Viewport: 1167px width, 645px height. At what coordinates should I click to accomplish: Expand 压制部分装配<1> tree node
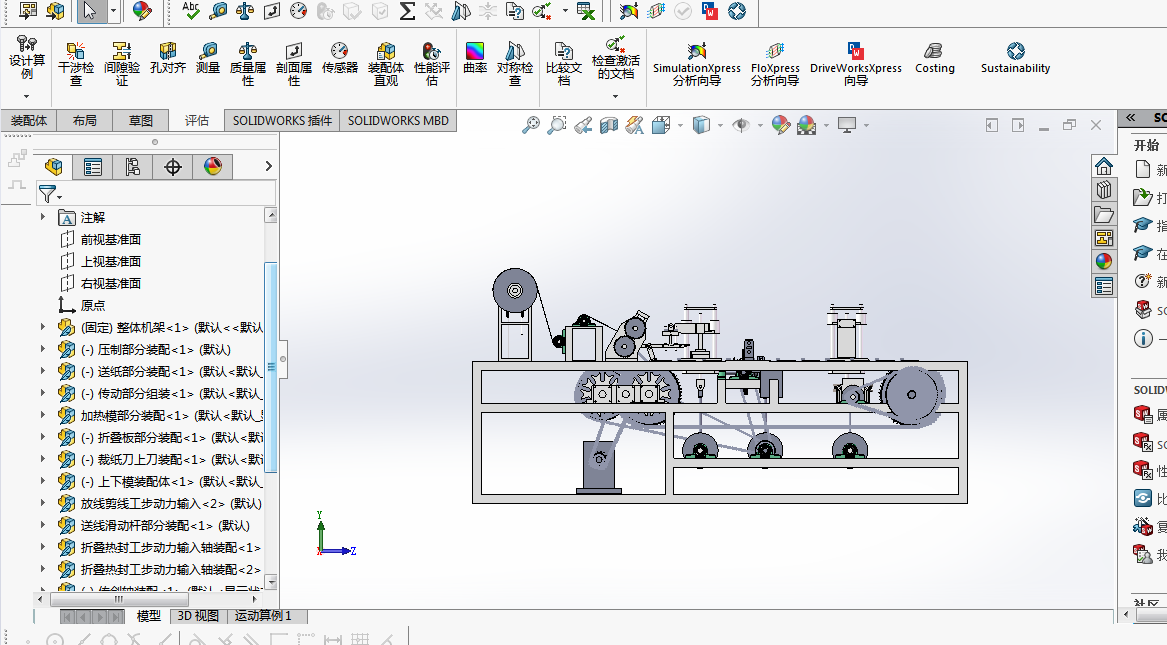(43, 349)
